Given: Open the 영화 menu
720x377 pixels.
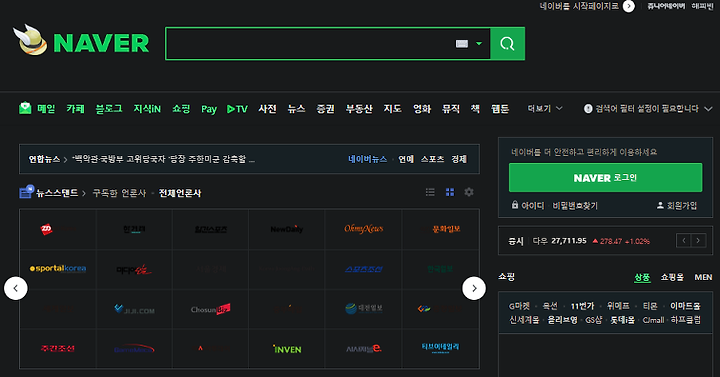Looking at the screenshot, I should point(422,109).
